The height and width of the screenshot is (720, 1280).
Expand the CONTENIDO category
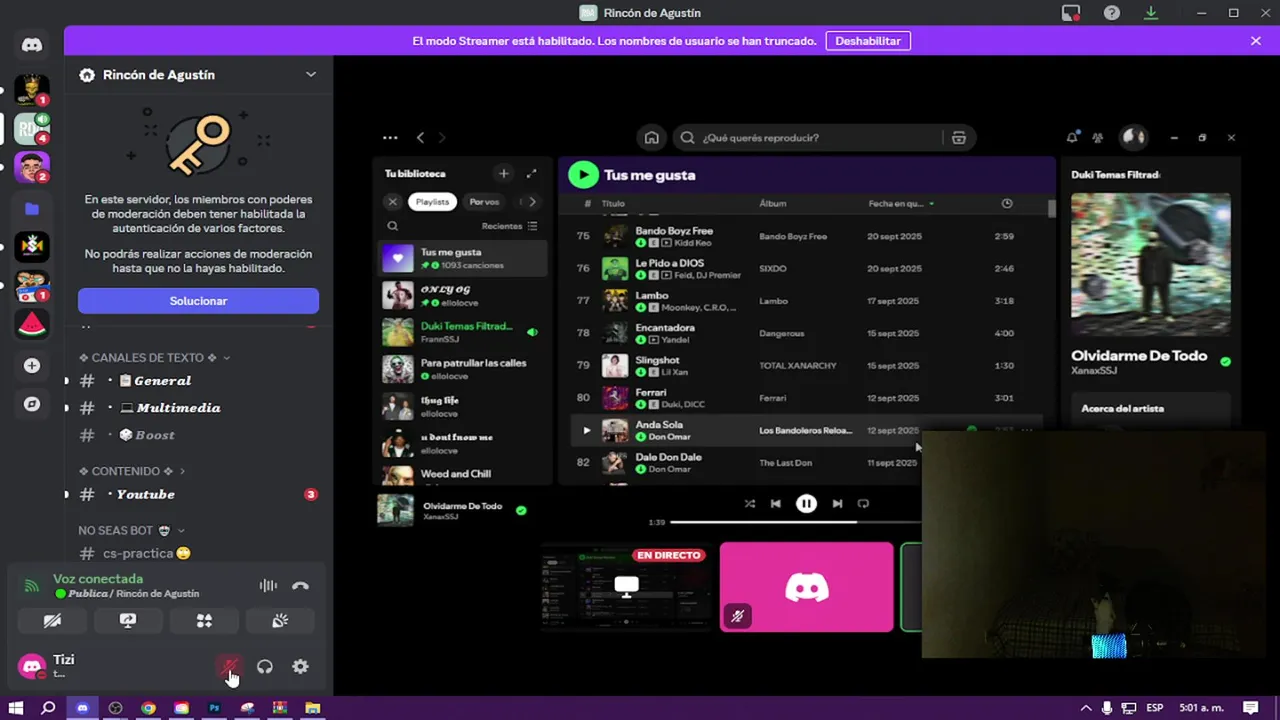point(132,471)
